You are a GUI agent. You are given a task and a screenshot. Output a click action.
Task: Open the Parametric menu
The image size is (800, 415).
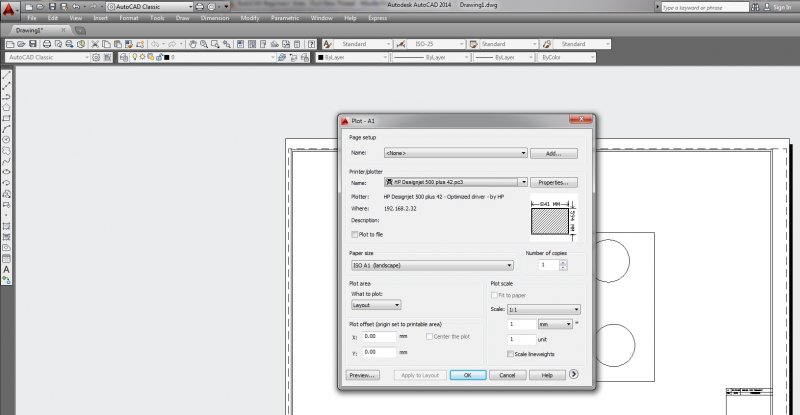(285, 18)
